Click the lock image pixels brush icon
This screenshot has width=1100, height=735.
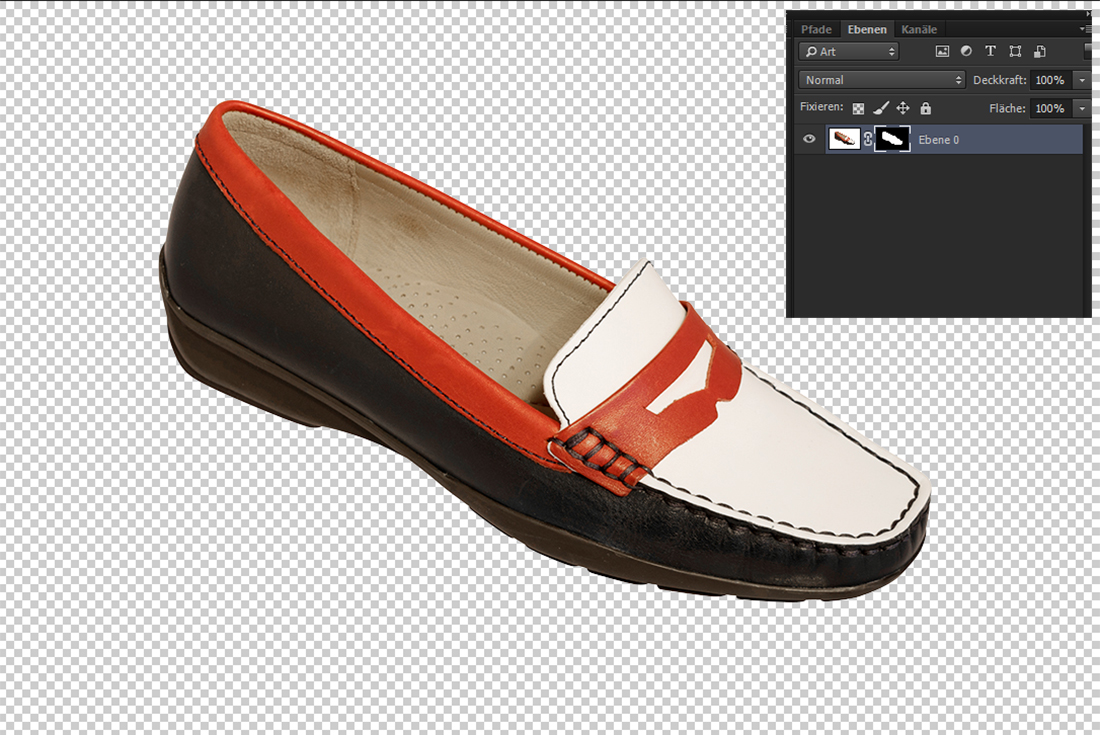click(x=880, y=108)
